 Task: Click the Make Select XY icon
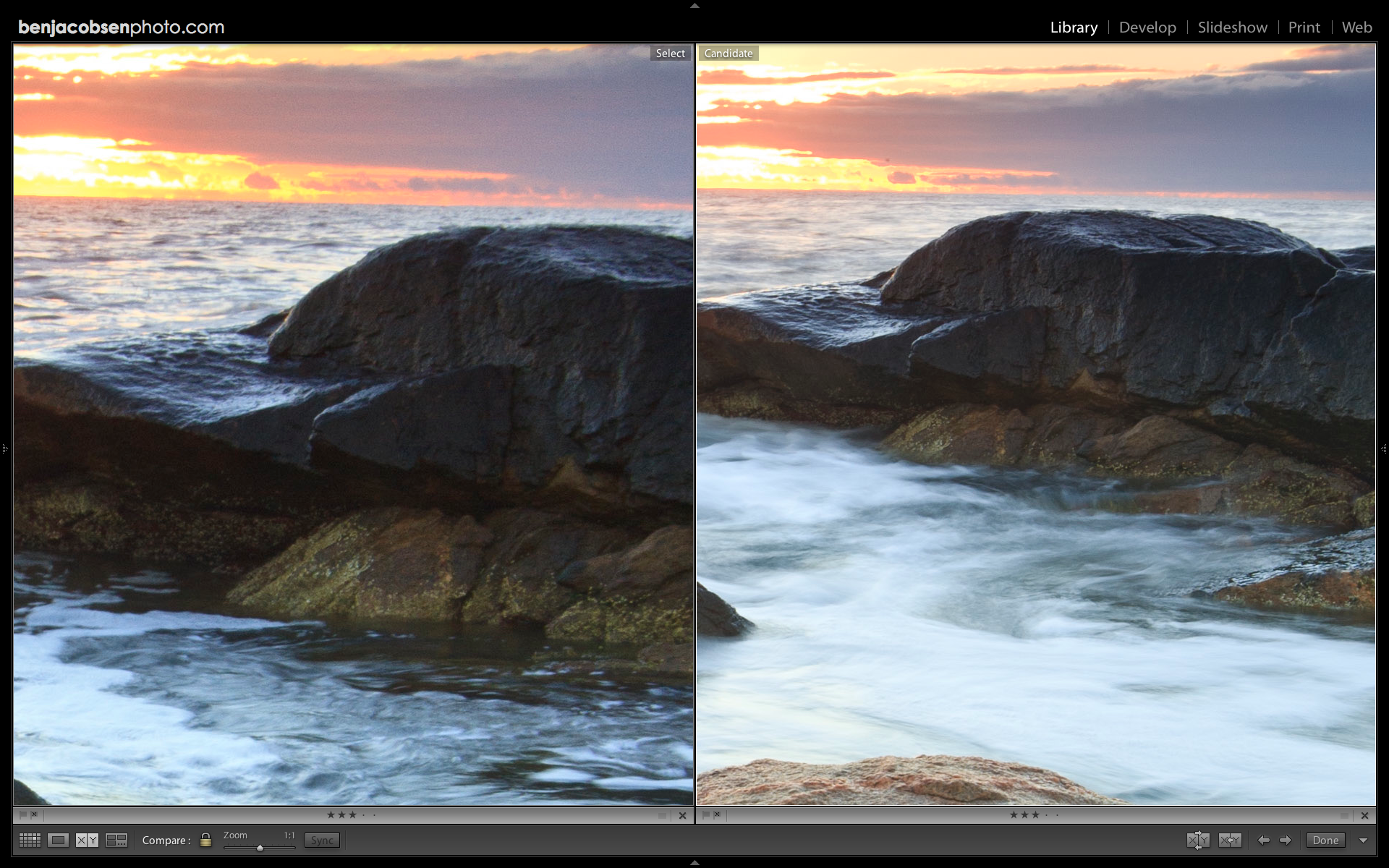tap(1230, 840)
